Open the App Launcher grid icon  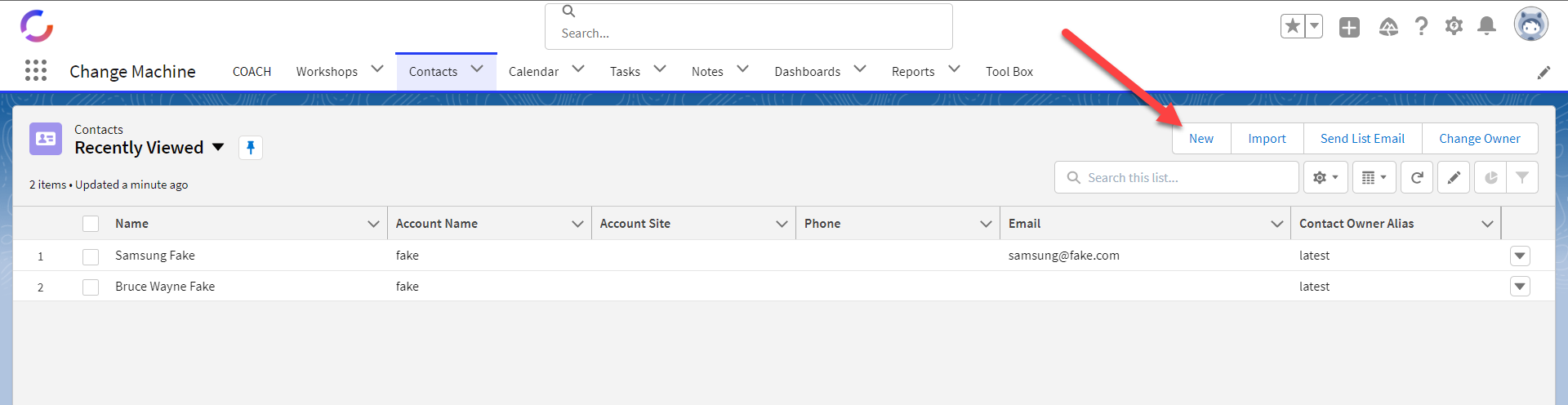(x=36, y=70)
